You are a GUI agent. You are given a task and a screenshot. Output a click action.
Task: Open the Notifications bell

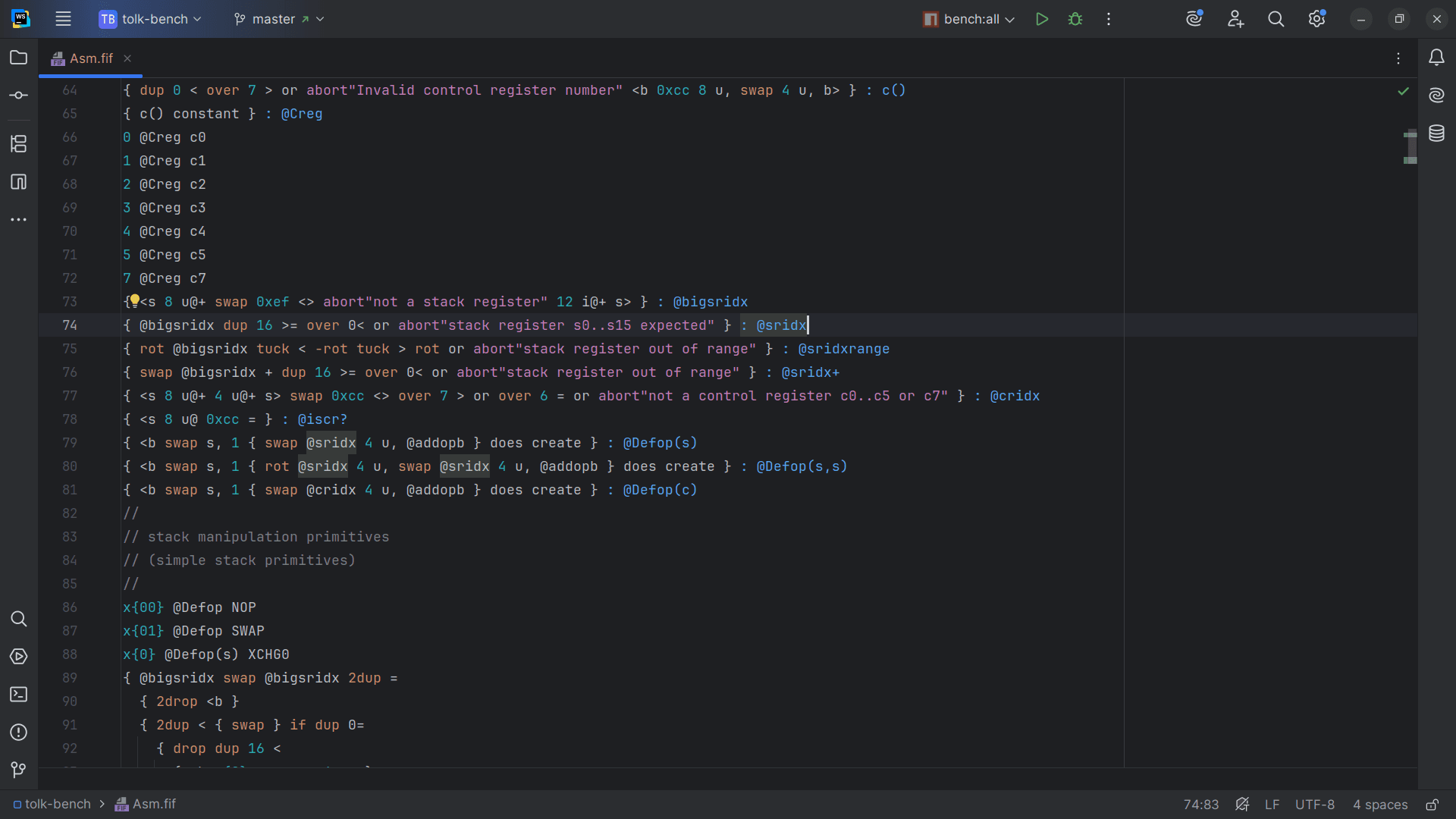click(1437, 58)
